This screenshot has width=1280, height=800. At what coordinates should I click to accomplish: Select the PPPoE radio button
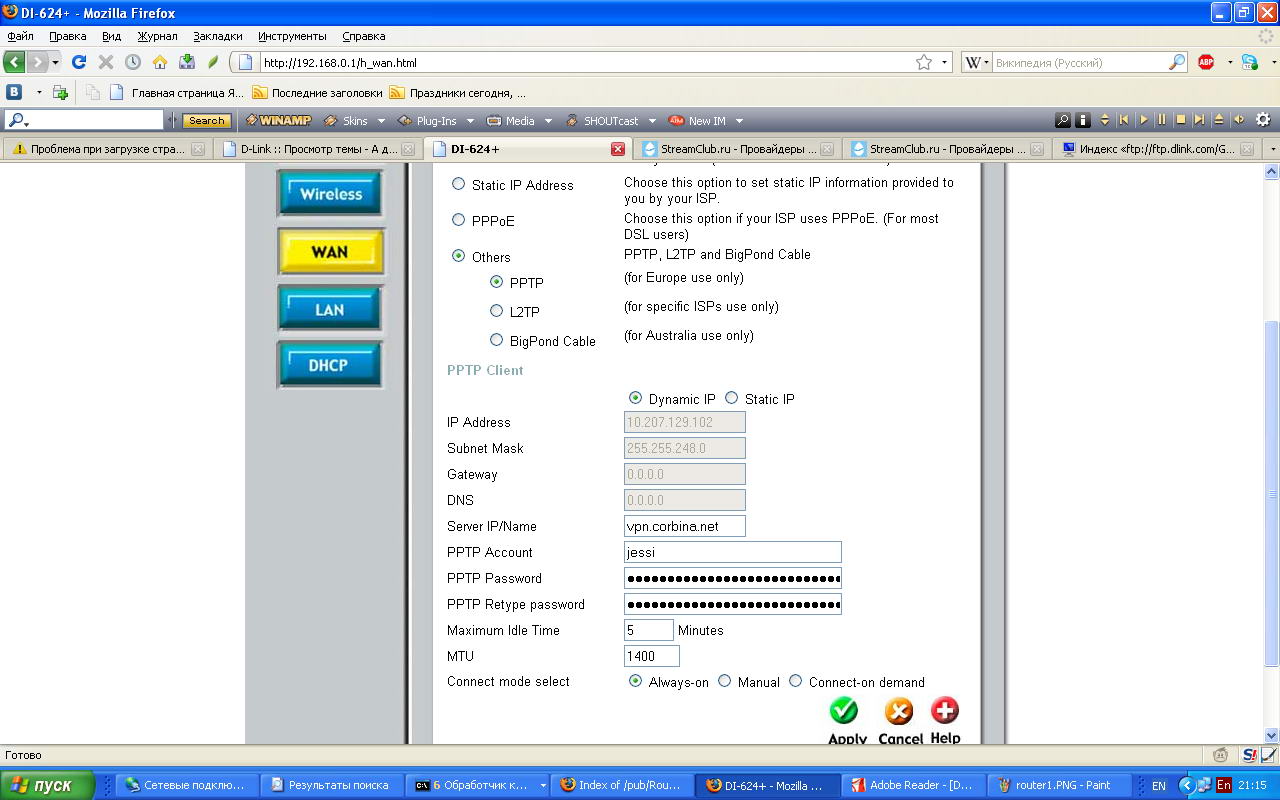[x=459, y=220]
